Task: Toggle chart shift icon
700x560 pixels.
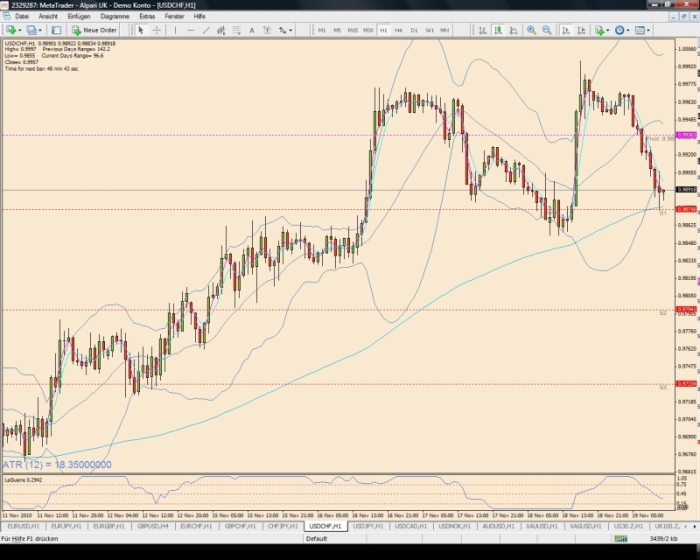Action: 581,30
